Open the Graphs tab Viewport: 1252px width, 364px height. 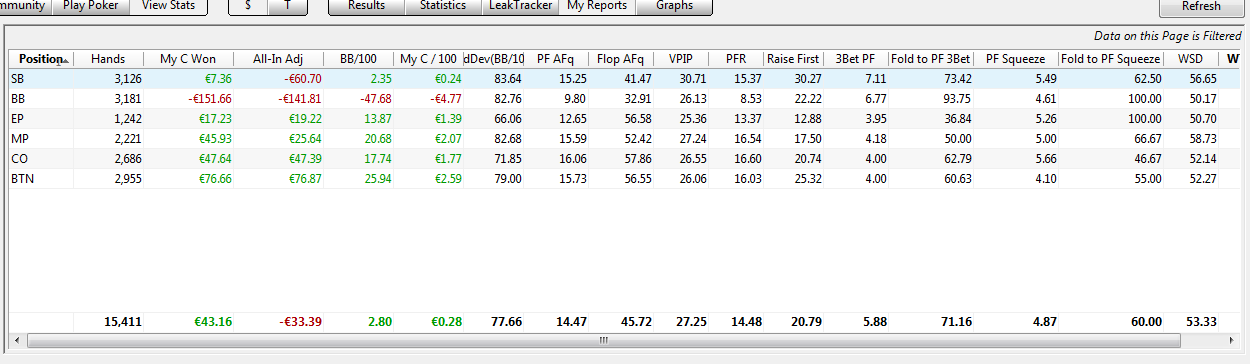674,6
